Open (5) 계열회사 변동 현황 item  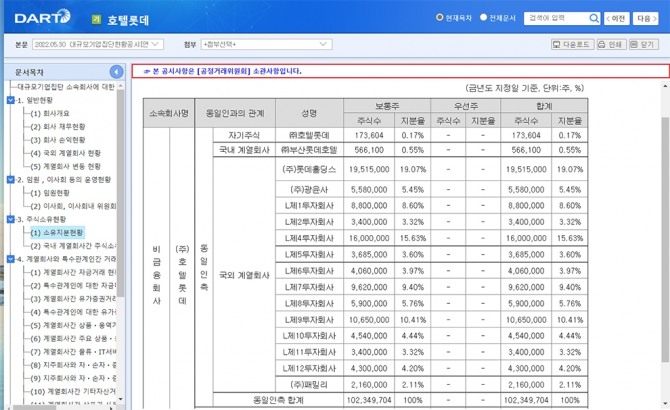tap(65, 167)
